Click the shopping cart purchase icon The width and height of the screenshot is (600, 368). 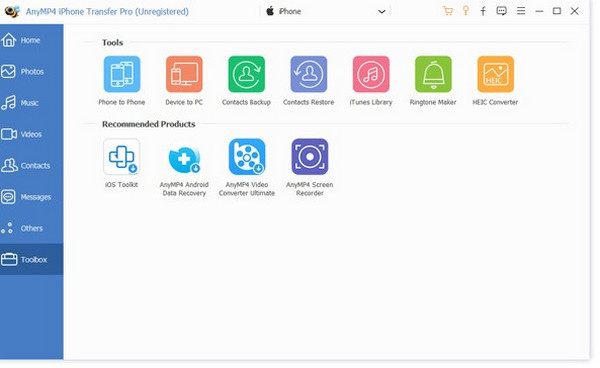(448, 11)
